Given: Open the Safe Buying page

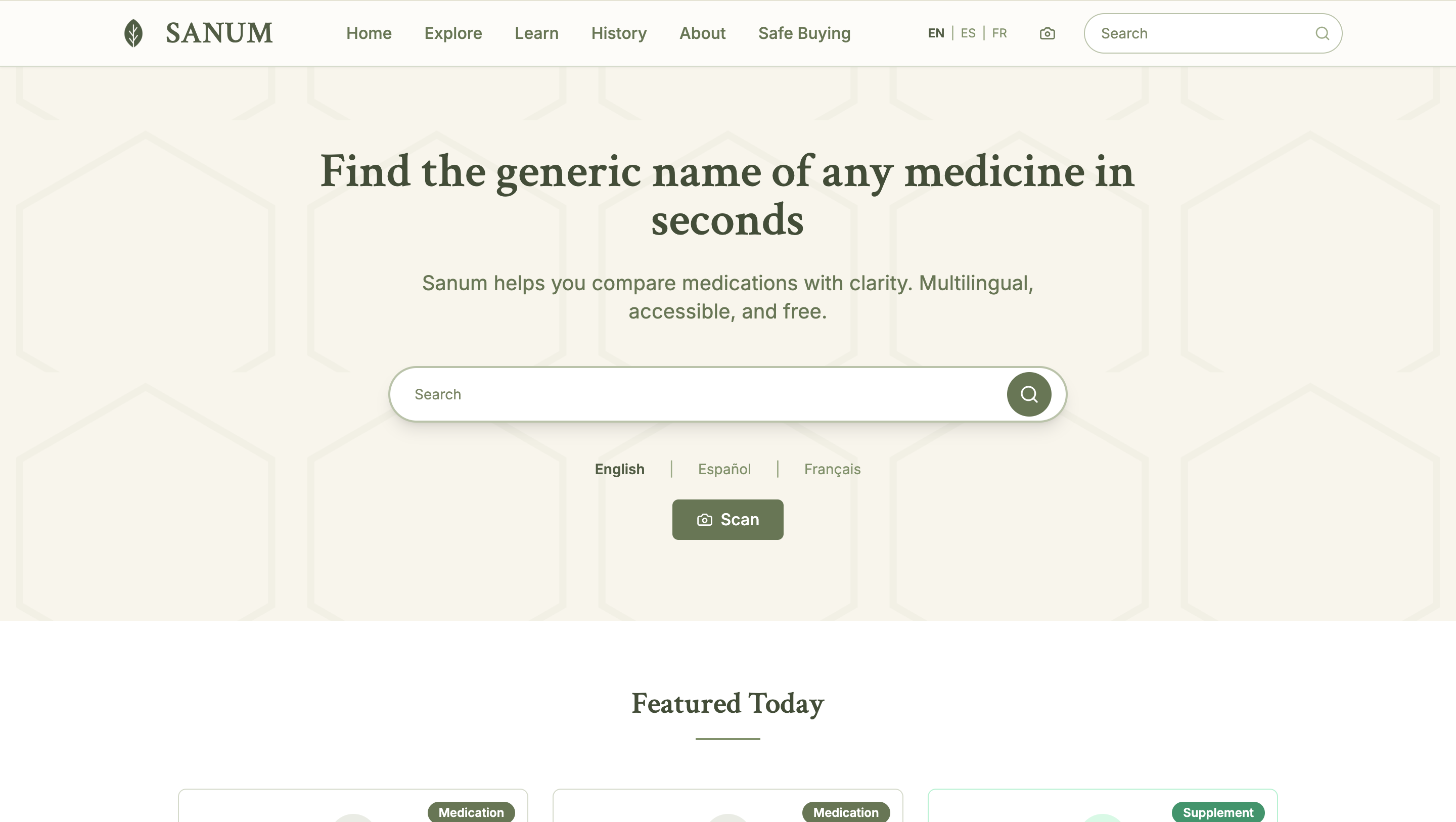Looking at the screenshot, I should click(x=804, y=33).
